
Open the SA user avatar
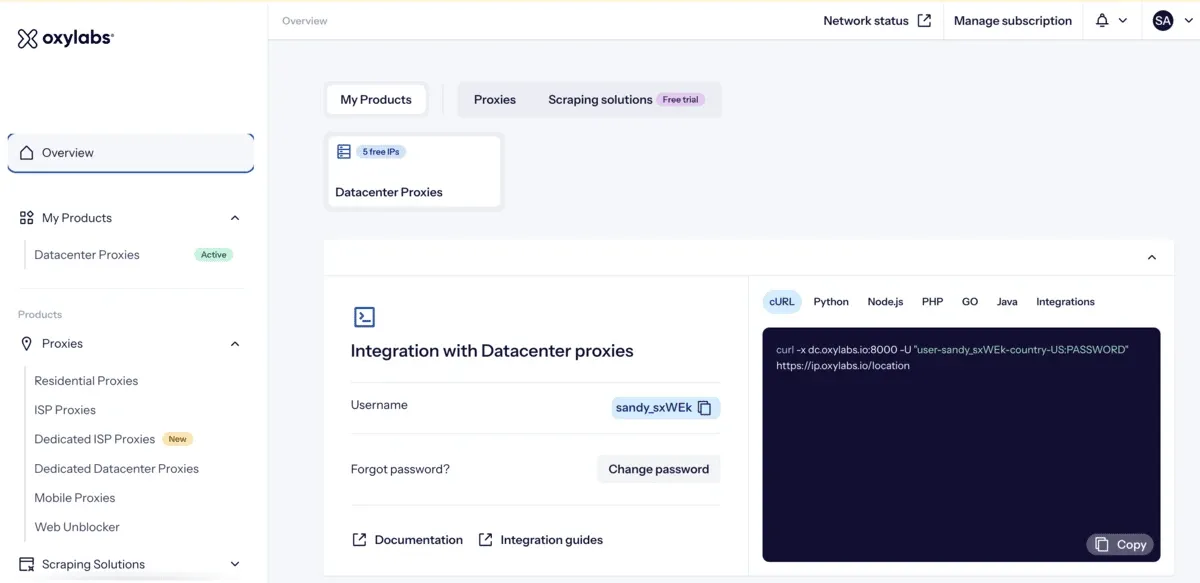(1163, 20)
